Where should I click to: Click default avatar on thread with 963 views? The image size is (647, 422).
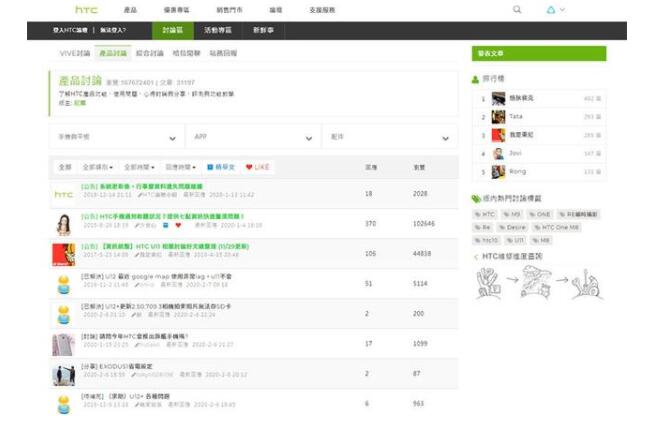pyautogui.click(x=64, y=405)
